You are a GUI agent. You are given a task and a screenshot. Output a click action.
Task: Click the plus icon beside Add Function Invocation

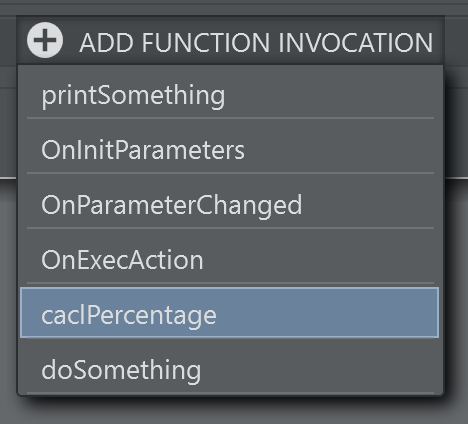pos(45,40)
